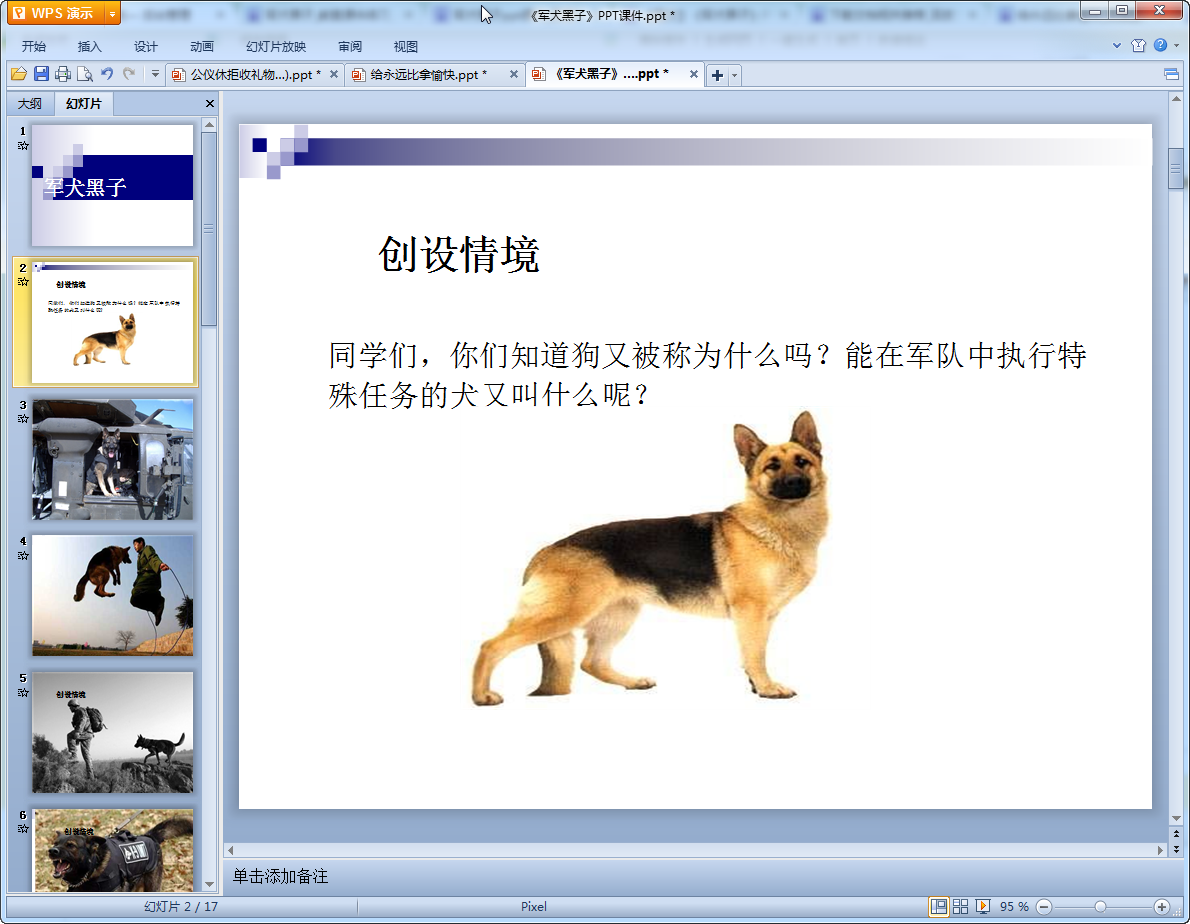
Task: Click the animation star icon under slide 3
Action: coord(23,419)
